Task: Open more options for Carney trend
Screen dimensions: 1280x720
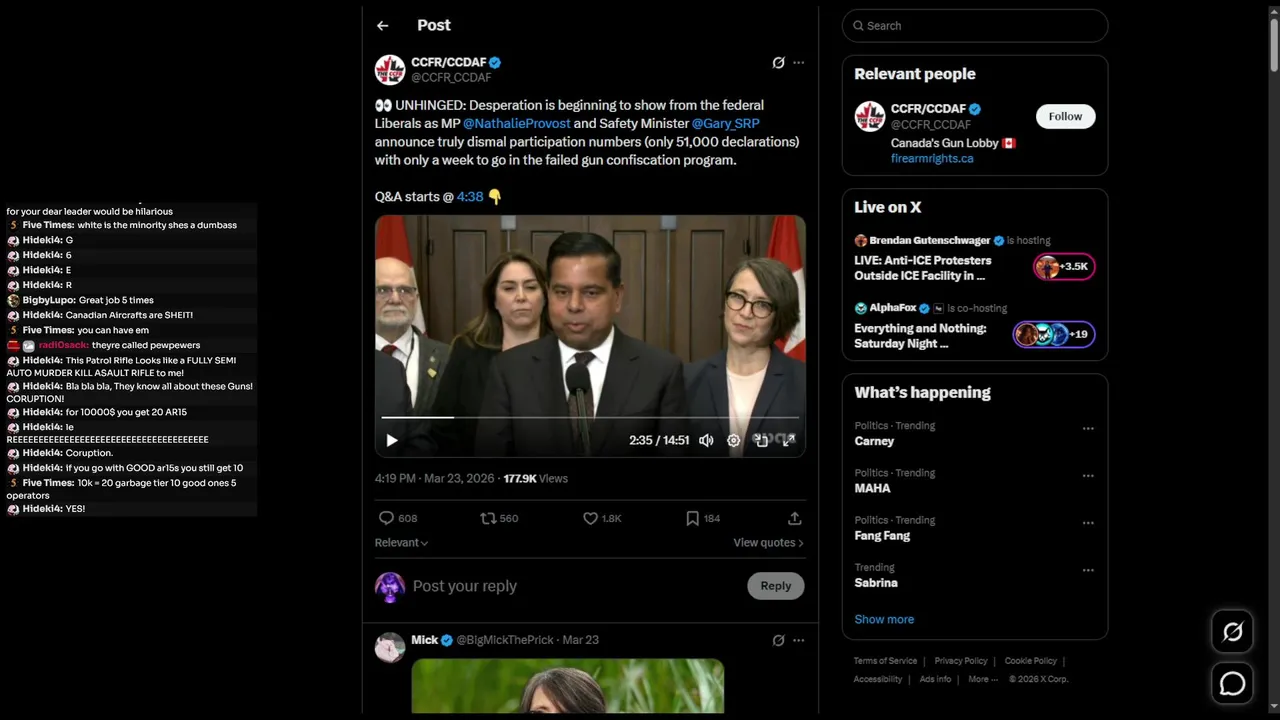Action: [1087, 428]
